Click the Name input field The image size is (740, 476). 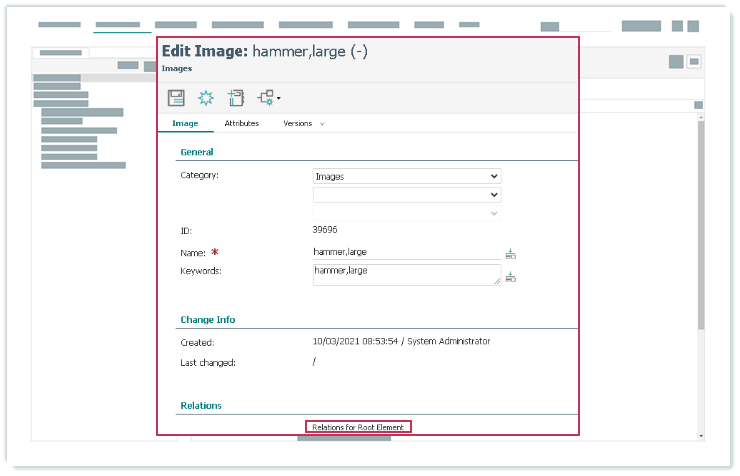coord(406,253)
